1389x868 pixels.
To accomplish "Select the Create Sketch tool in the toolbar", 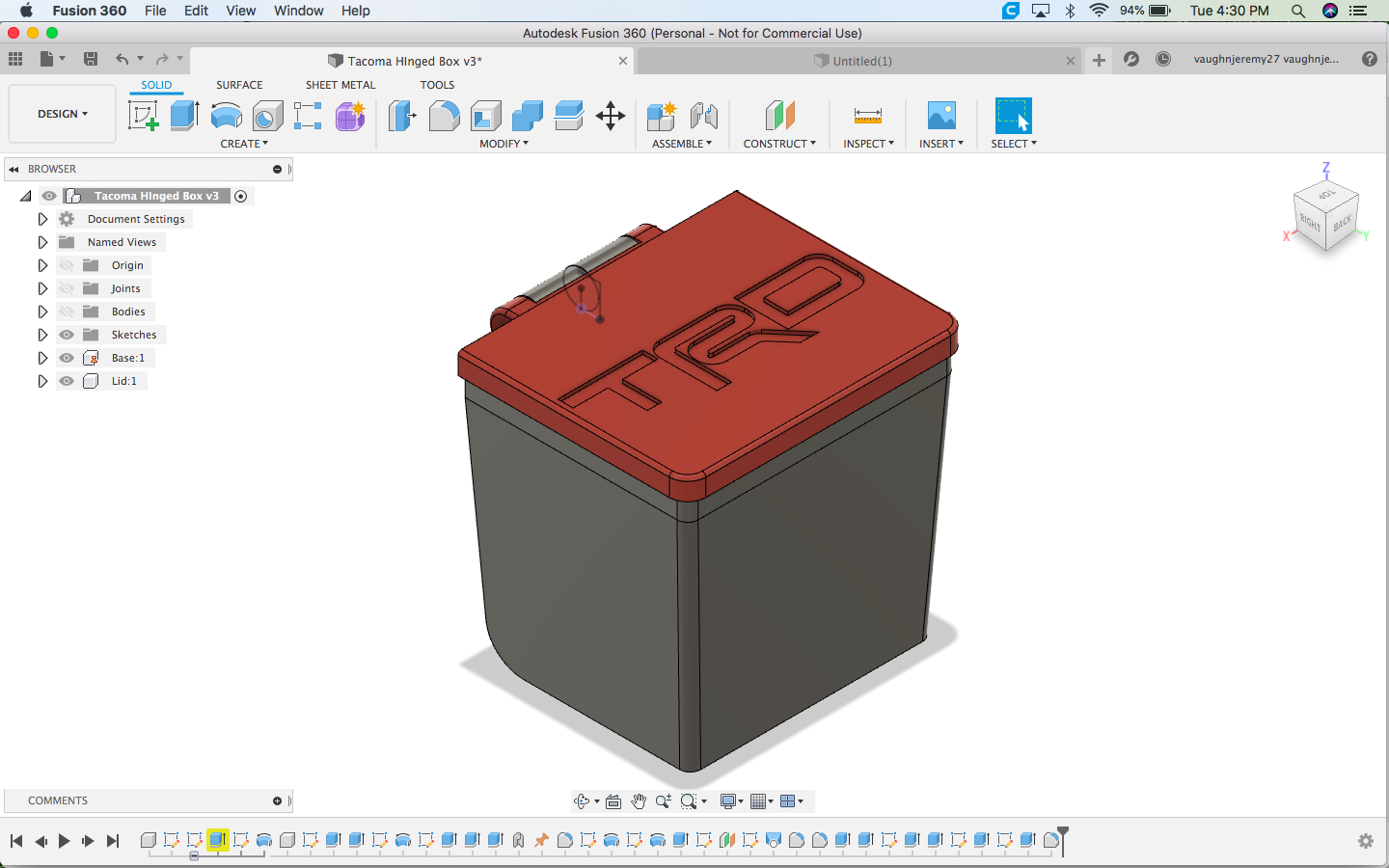I will coord(143,116).
